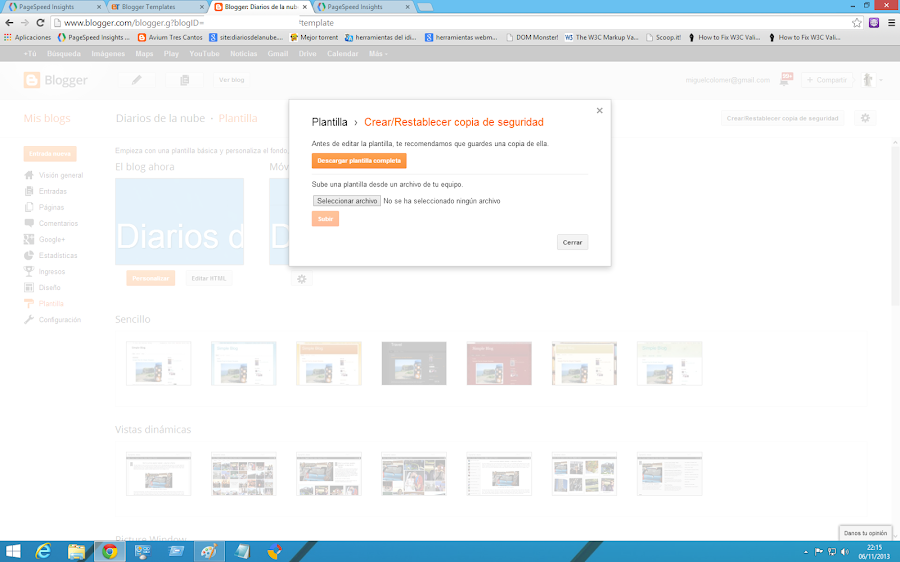The image size is (900, 562).
Task: Click the Ver blog button
Action: [x=231, y=80]
